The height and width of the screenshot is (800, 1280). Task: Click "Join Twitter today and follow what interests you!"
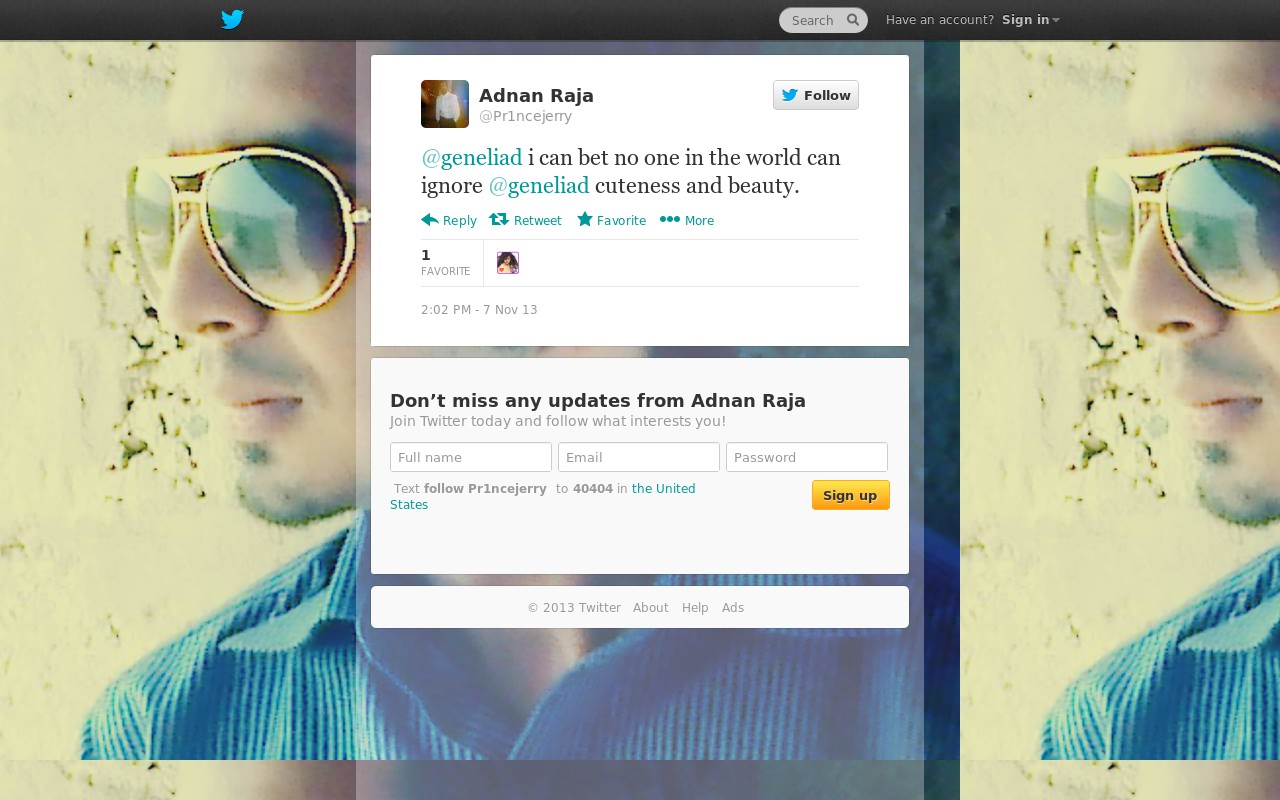click(x=558, y=422)
